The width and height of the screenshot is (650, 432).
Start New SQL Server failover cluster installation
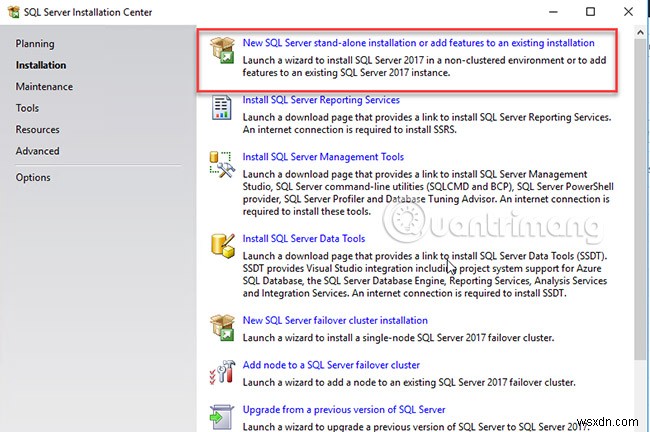(335, 320)
